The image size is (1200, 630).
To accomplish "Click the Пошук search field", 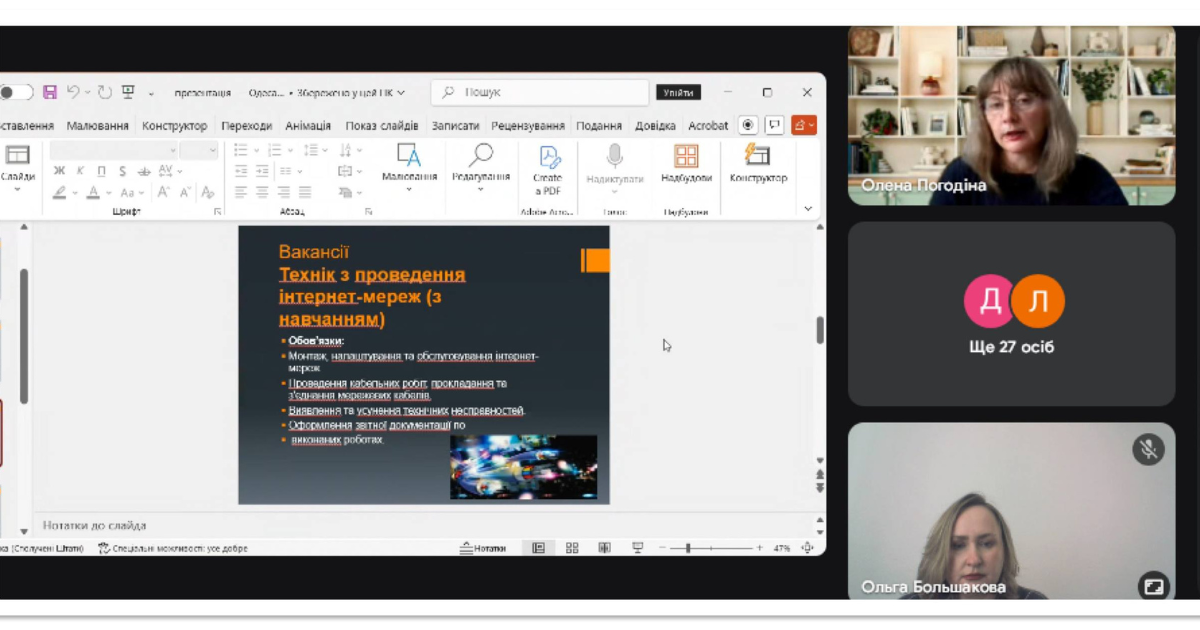I will pos(540,92).
